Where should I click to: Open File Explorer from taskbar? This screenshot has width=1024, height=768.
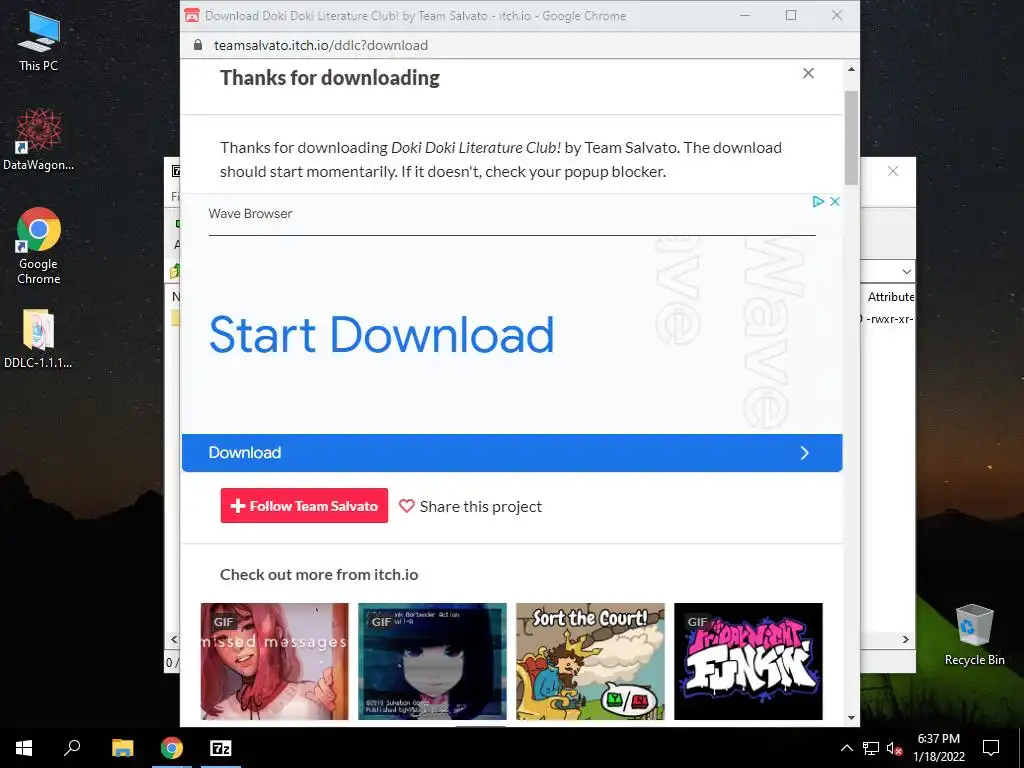point(122,748)
